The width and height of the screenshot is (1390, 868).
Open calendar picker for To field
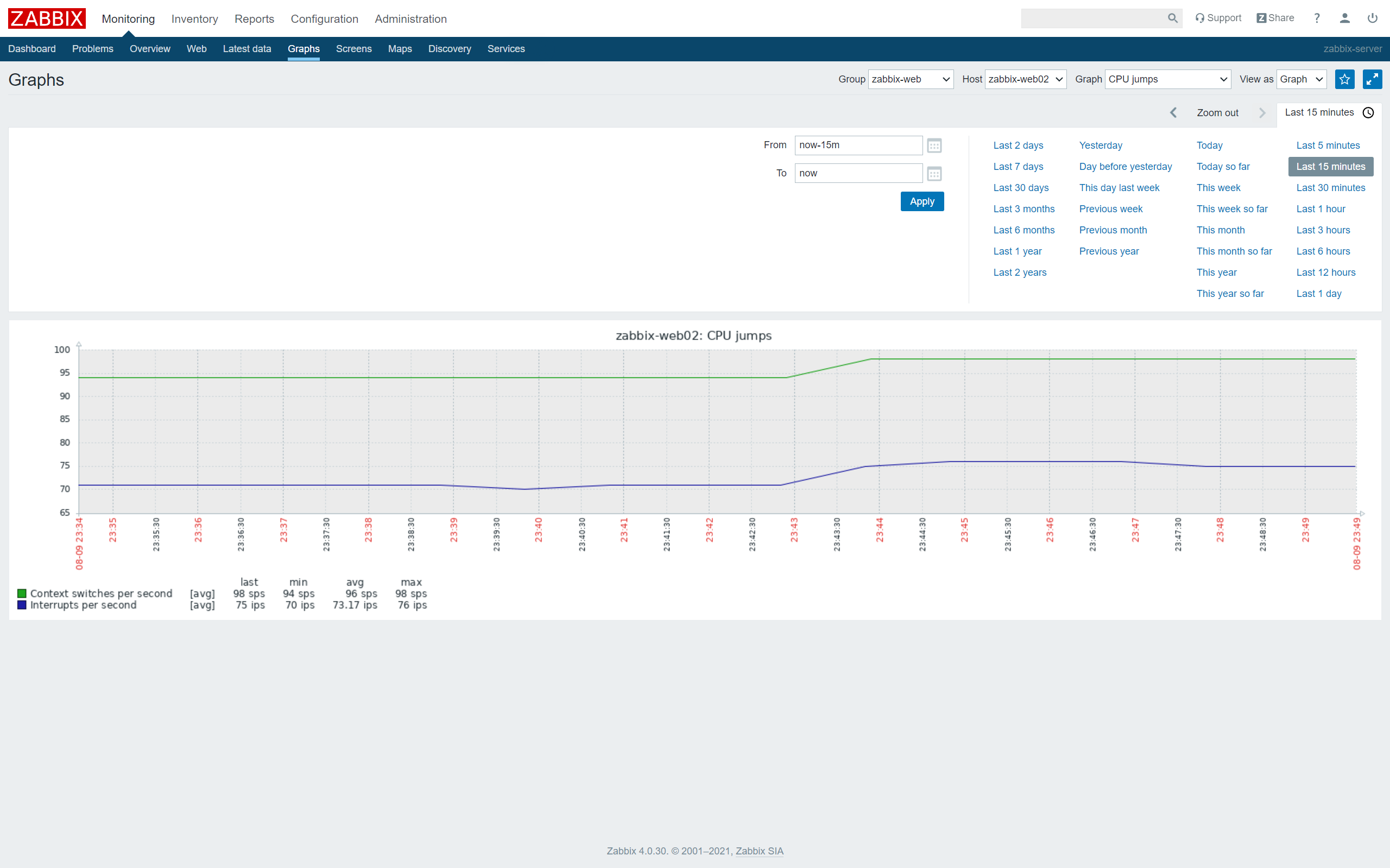pyautogui.click(x=934, y=173)
